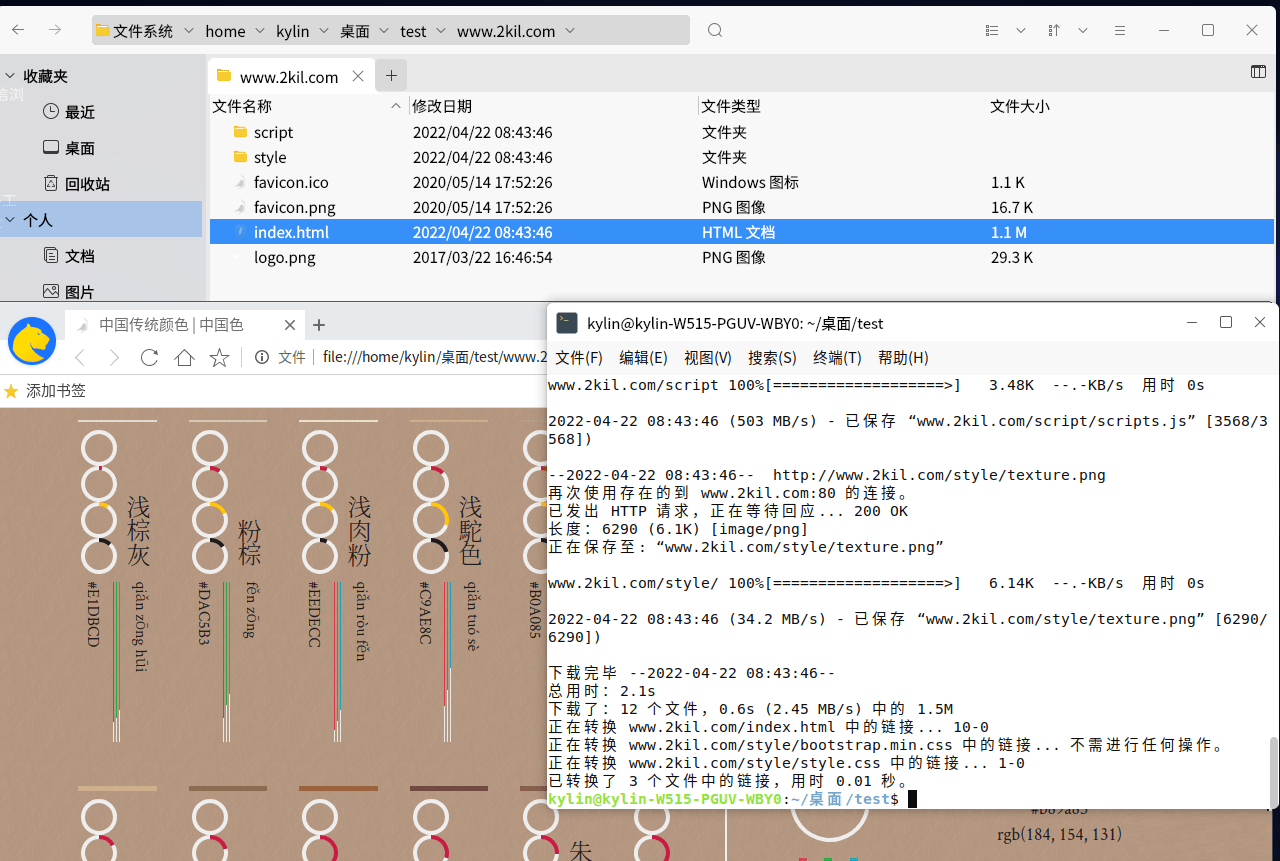Open the terminal 帮助(H) menu
The height and width of the screenshot is (861, 1280).
pos(903,357)
